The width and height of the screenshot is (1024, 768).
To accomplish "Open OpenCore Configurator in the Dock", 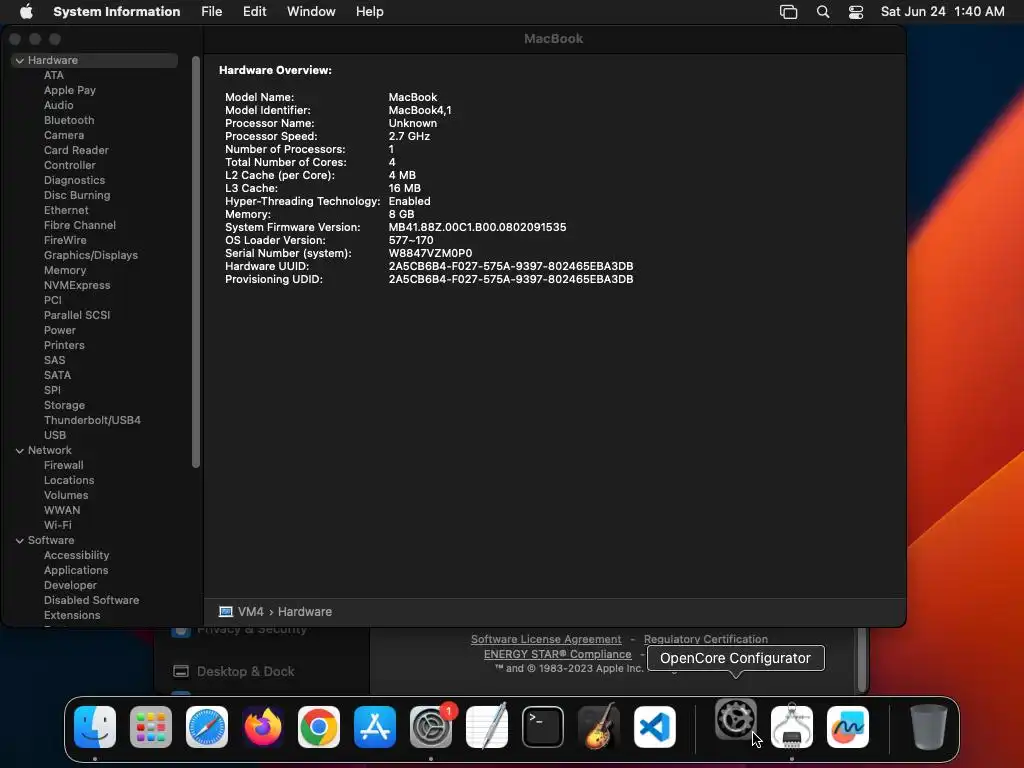I will [736, 719].
